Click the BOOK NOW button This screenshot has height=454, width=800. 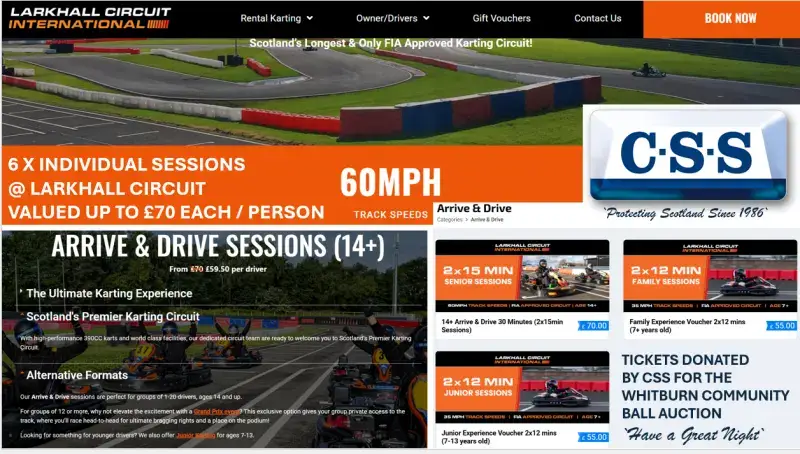[721, 19]
